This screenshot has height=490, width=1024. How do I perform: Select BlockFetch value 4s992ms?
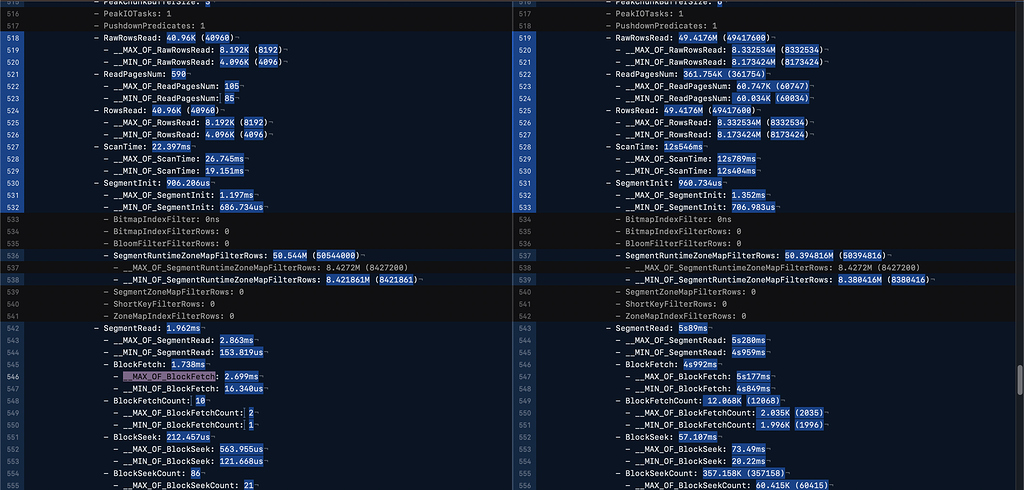700,365
